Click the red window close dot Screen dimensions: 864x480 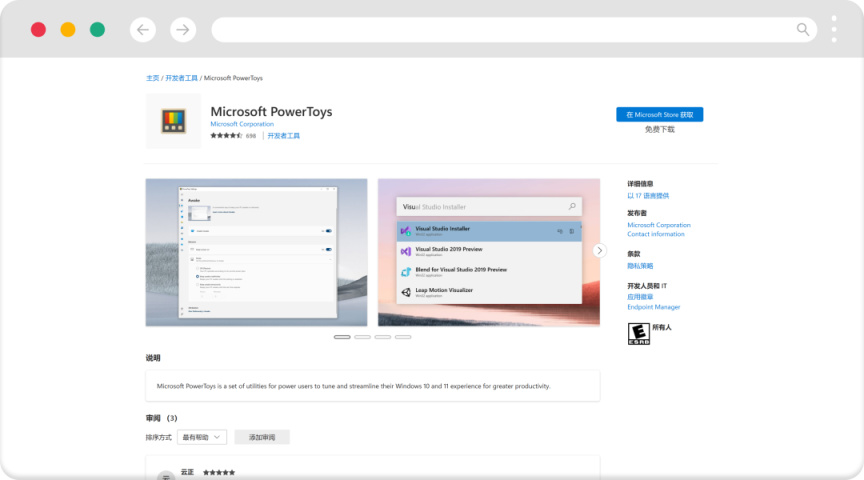click(38, 30)
